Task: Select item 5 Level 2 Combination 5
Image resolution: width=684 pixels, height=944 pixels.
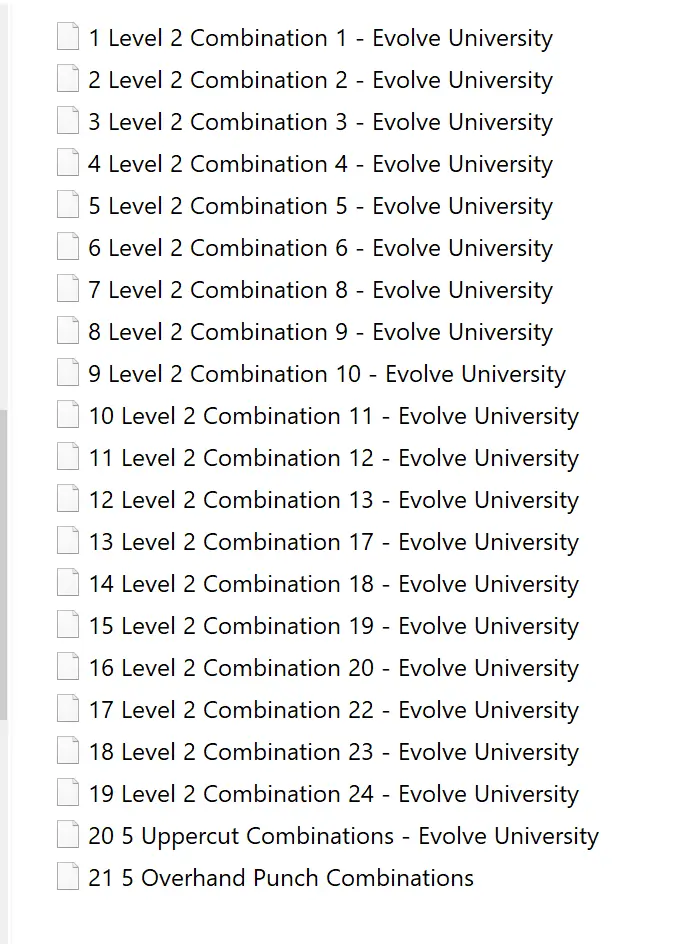Action: click(x=320, y=206)
